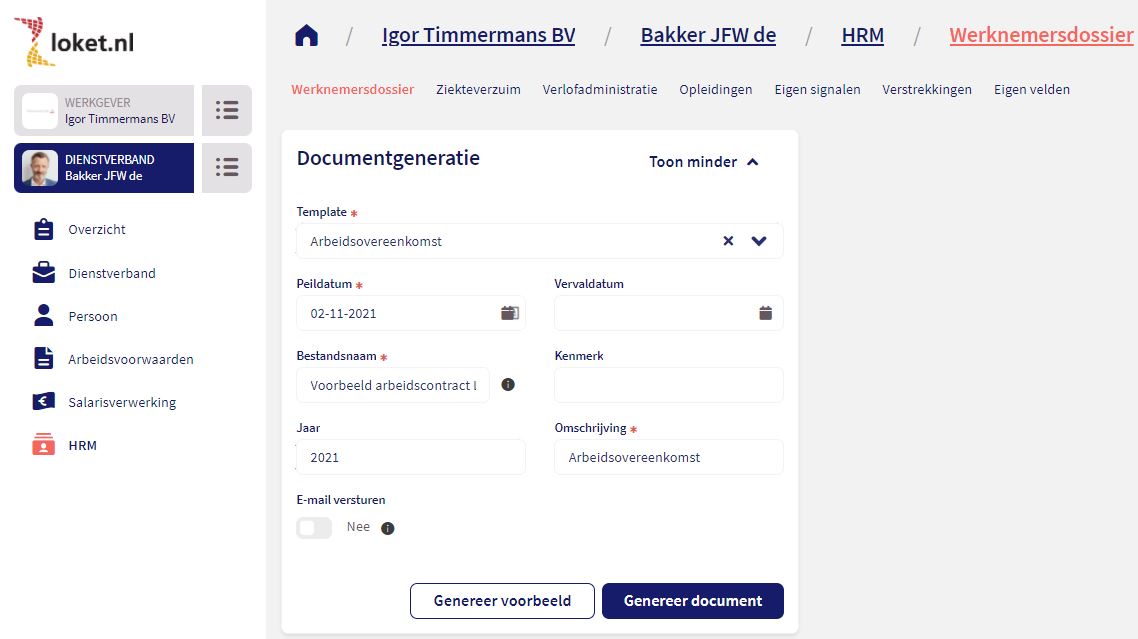Click the Genereer voorbeeld button

pos(502,601)
